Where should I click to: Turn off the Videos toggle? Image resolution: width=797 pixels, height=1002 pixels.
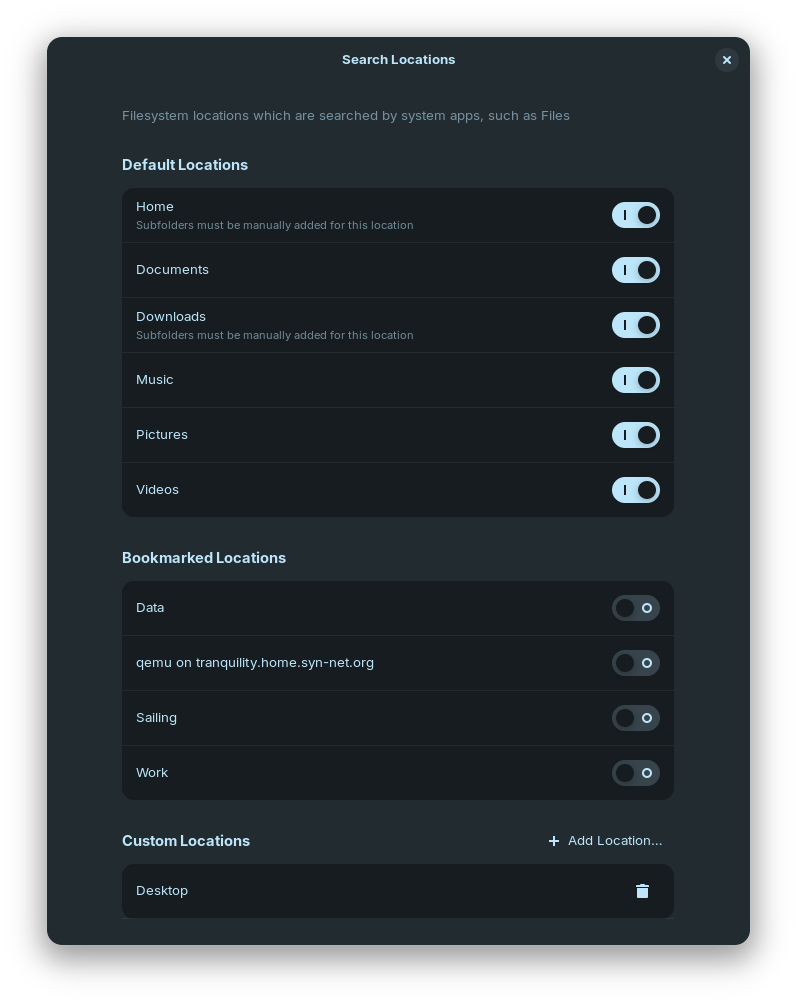click(x=636, y=490)
